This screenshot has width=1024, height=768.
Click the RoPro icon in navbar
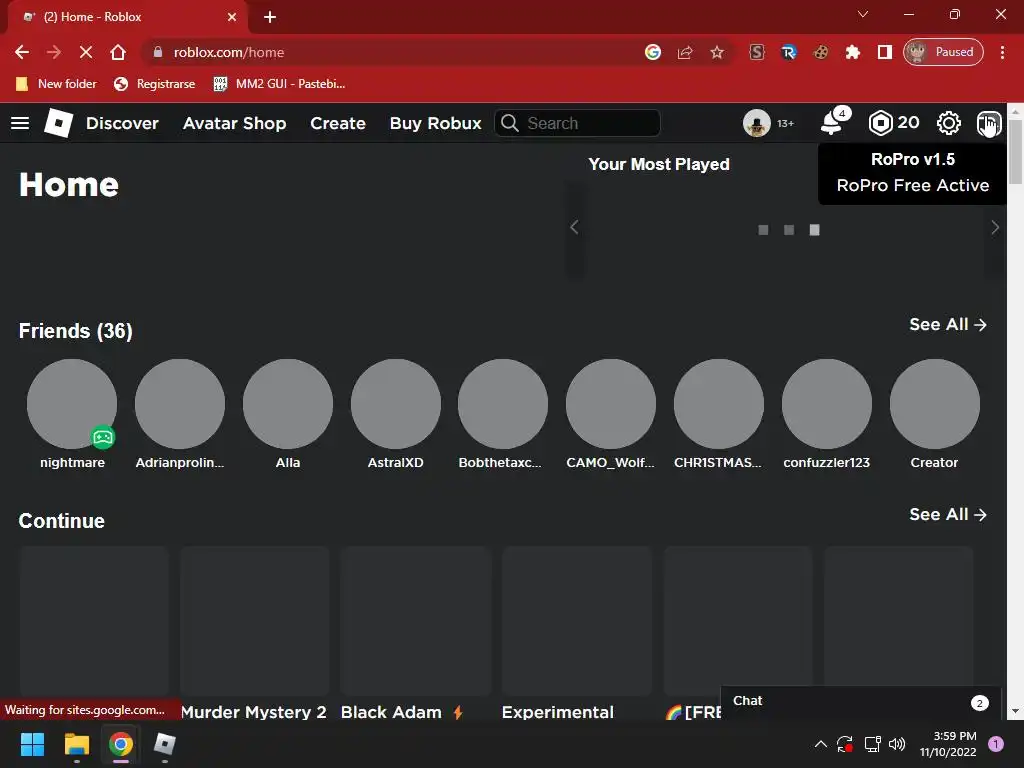click(988, 123)
